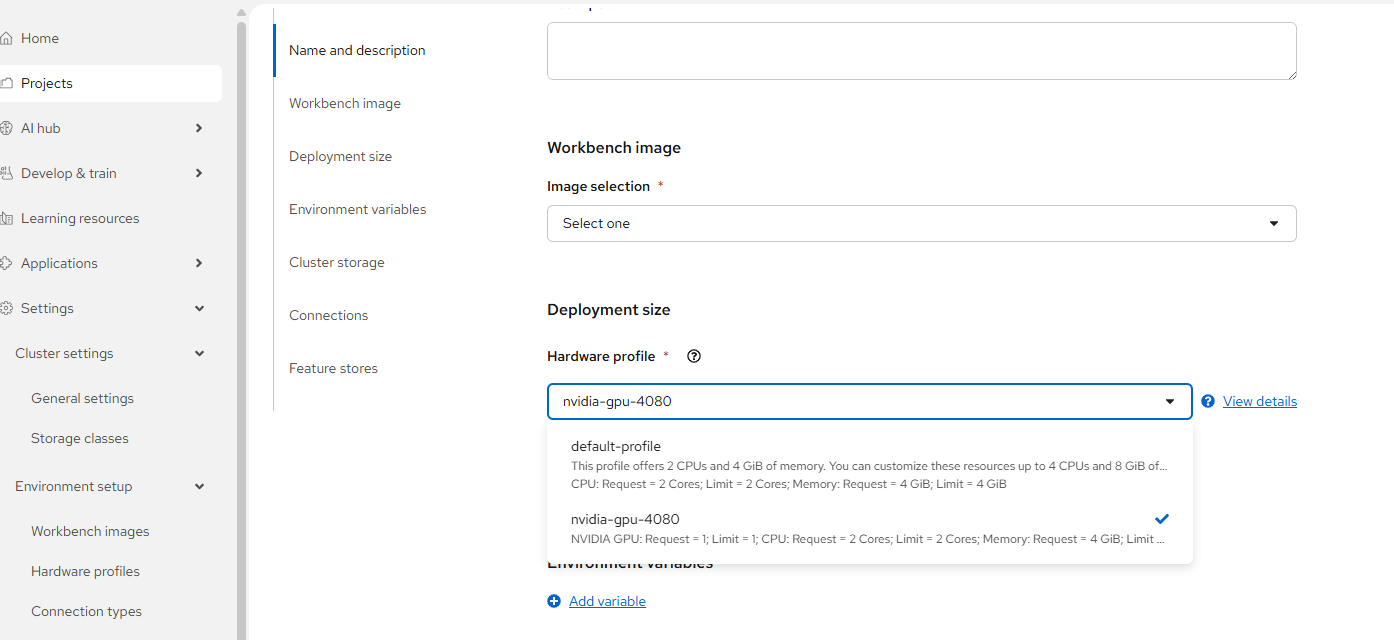Viewport: 1394px width, 640px height.
Task: Click the Develop & train sidebar icon
Action: [7, 173]
